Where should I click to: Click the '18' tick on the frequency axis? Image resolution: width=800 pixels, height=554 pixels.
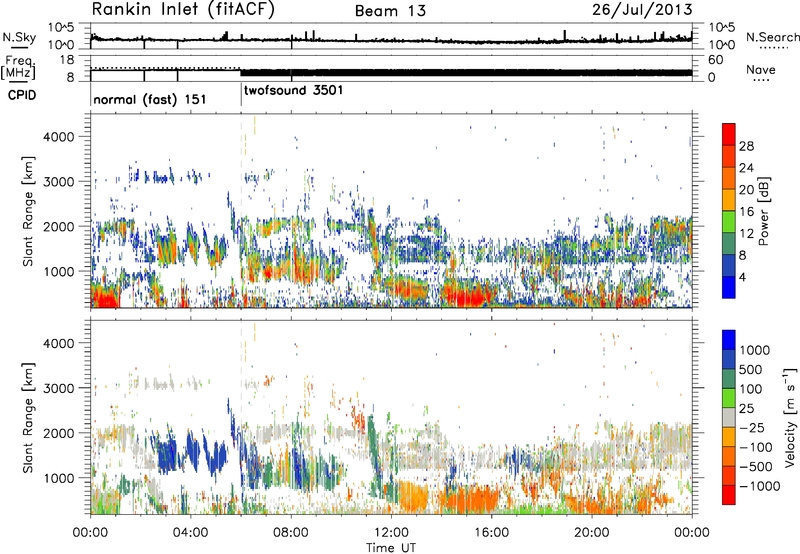pyautogui.click(x=67, y=60)
